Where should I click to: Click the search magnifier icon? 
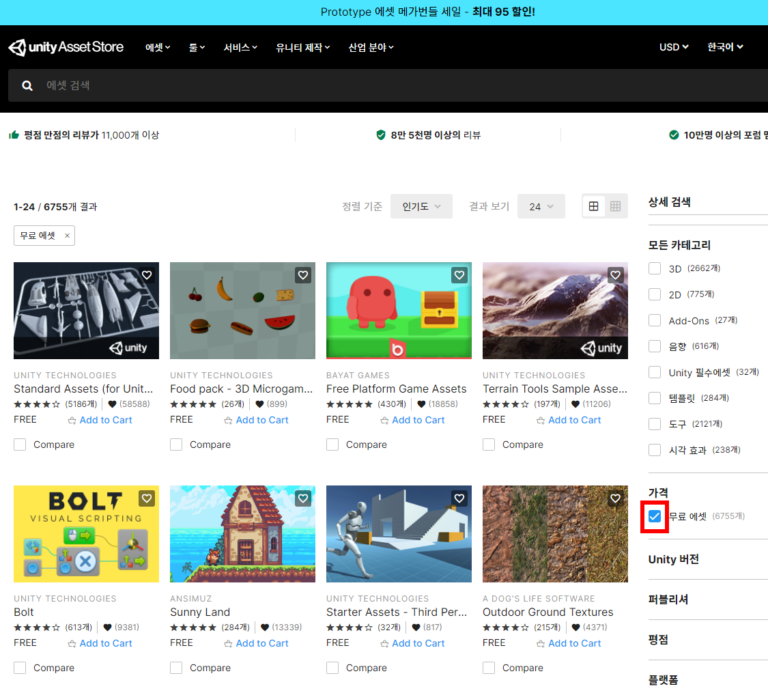click(27, 86)
